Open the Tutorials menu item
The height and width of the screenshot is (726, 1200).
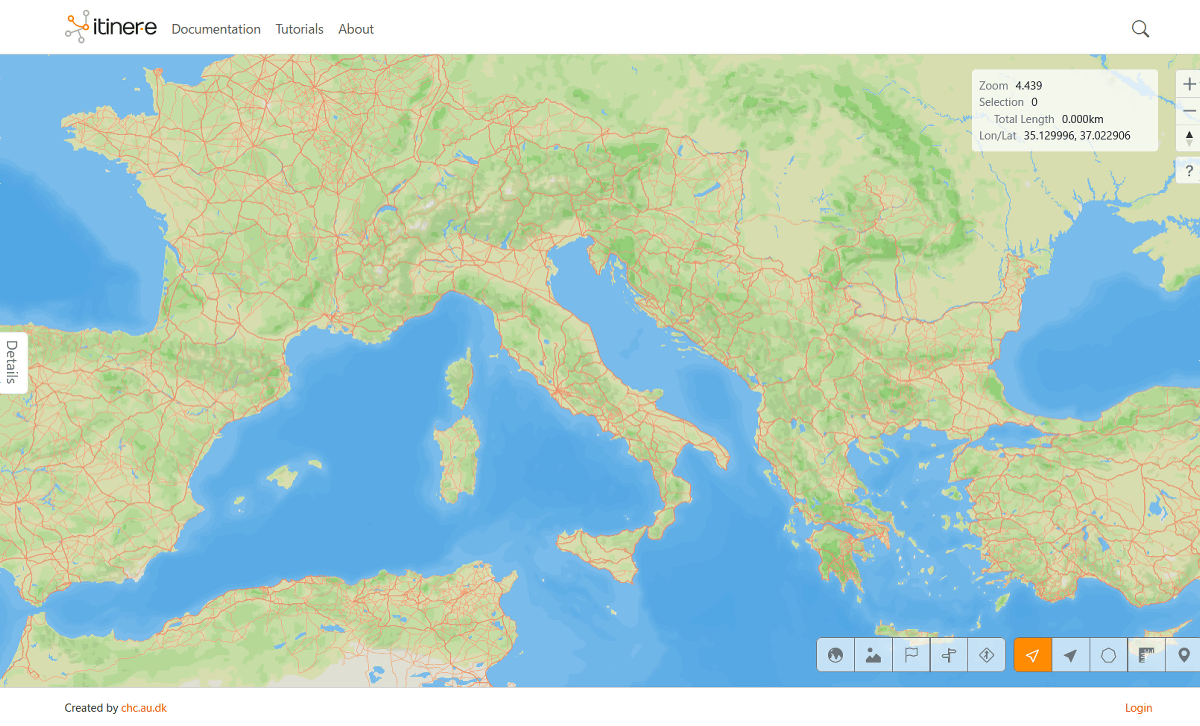coord(299,29)
